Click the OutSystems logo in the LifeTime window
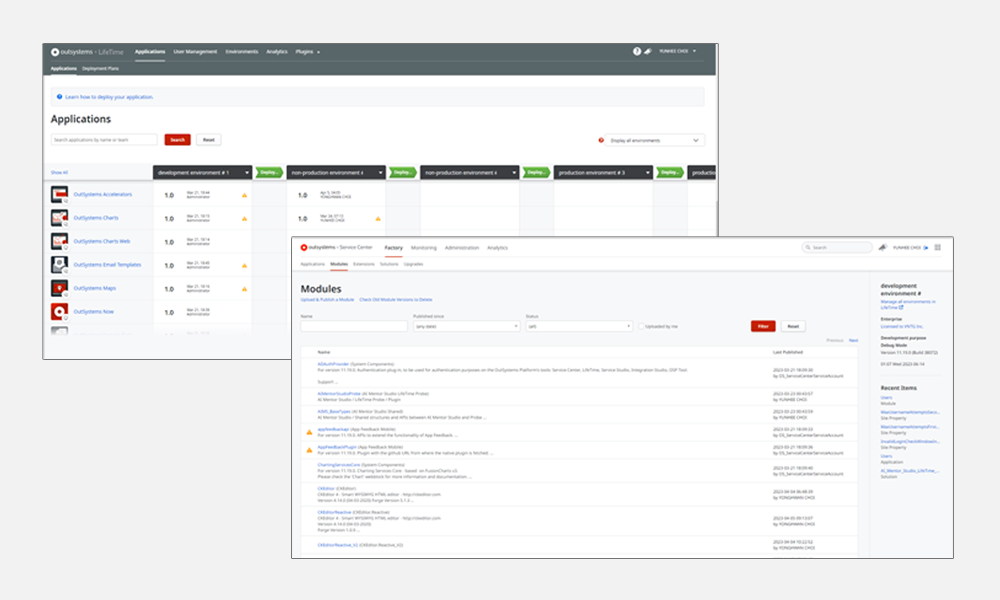Screen dimensions: 1000x600 (x=55, y=52)
